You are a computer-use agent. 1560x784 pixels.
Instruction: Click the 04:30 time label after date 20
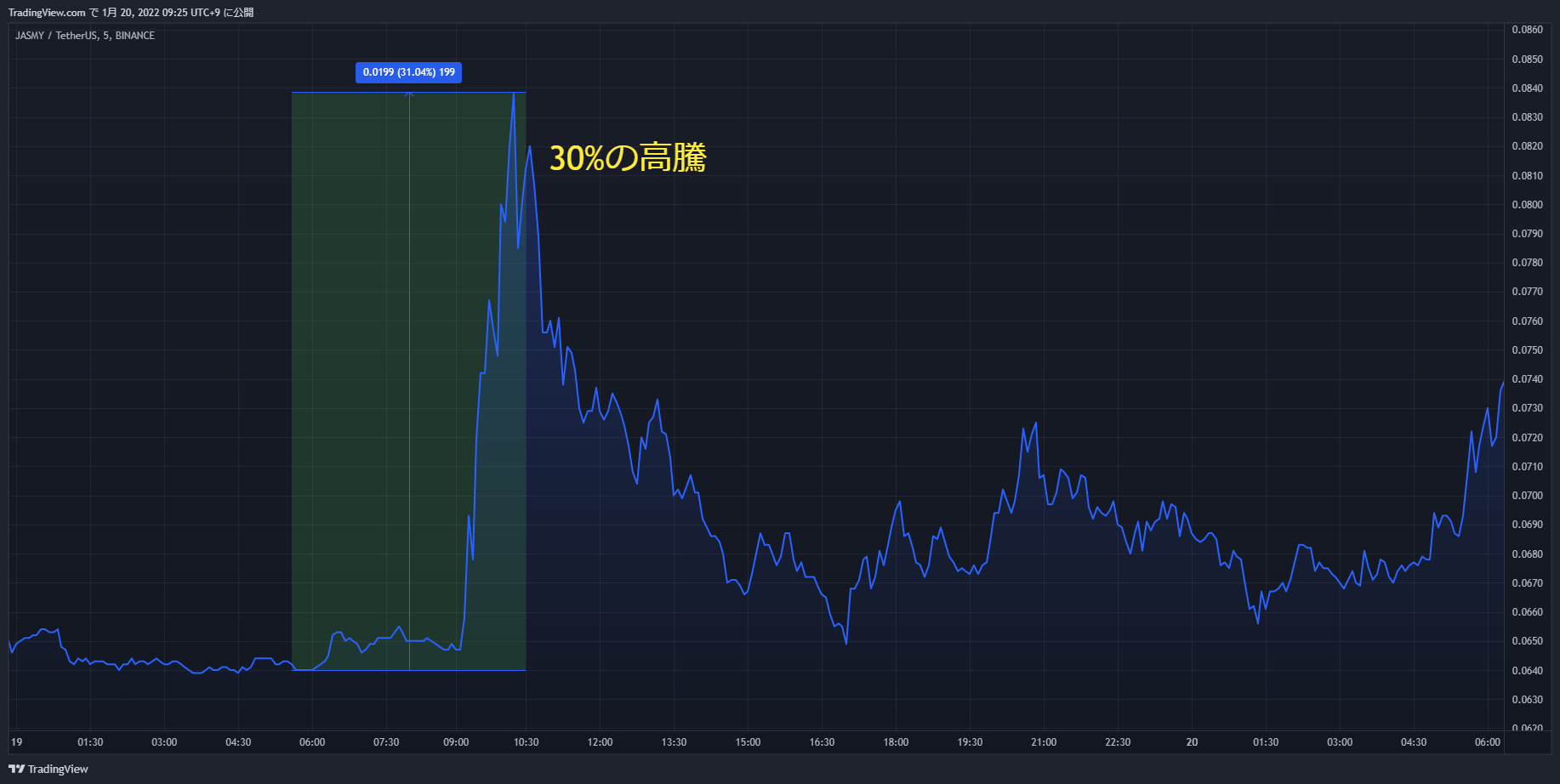pos(1414,742)
